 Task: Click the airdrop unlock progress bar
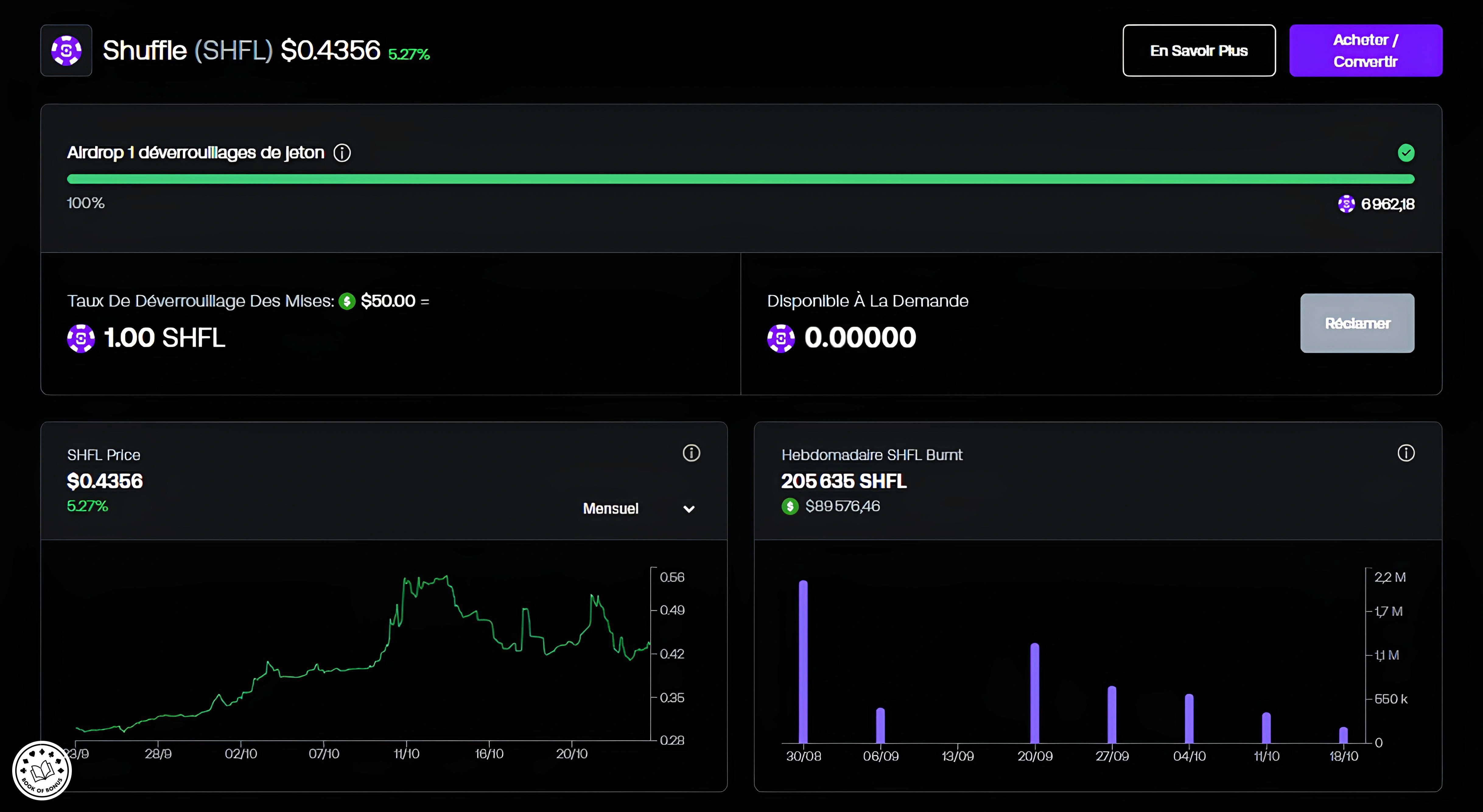[x=740, y=179]
